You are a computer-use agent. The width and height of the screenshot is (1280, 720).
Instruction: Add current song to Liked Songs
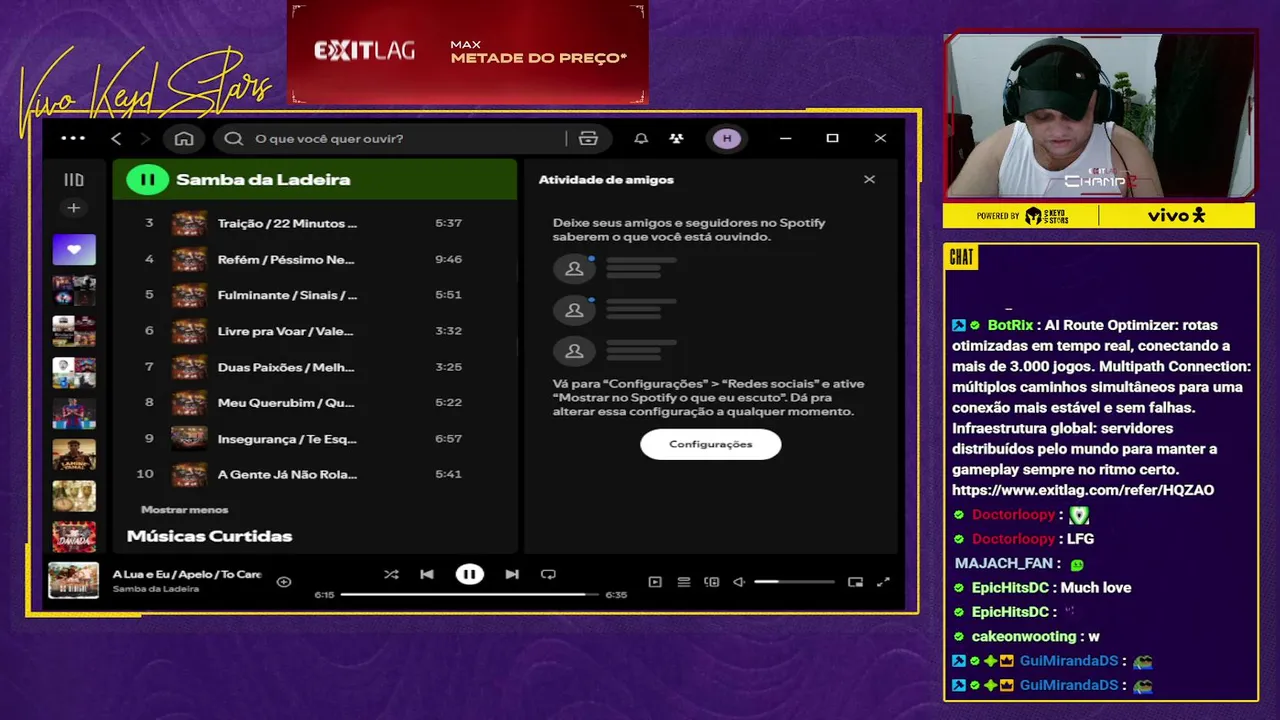pyautogui.click(x=284, y=582)
